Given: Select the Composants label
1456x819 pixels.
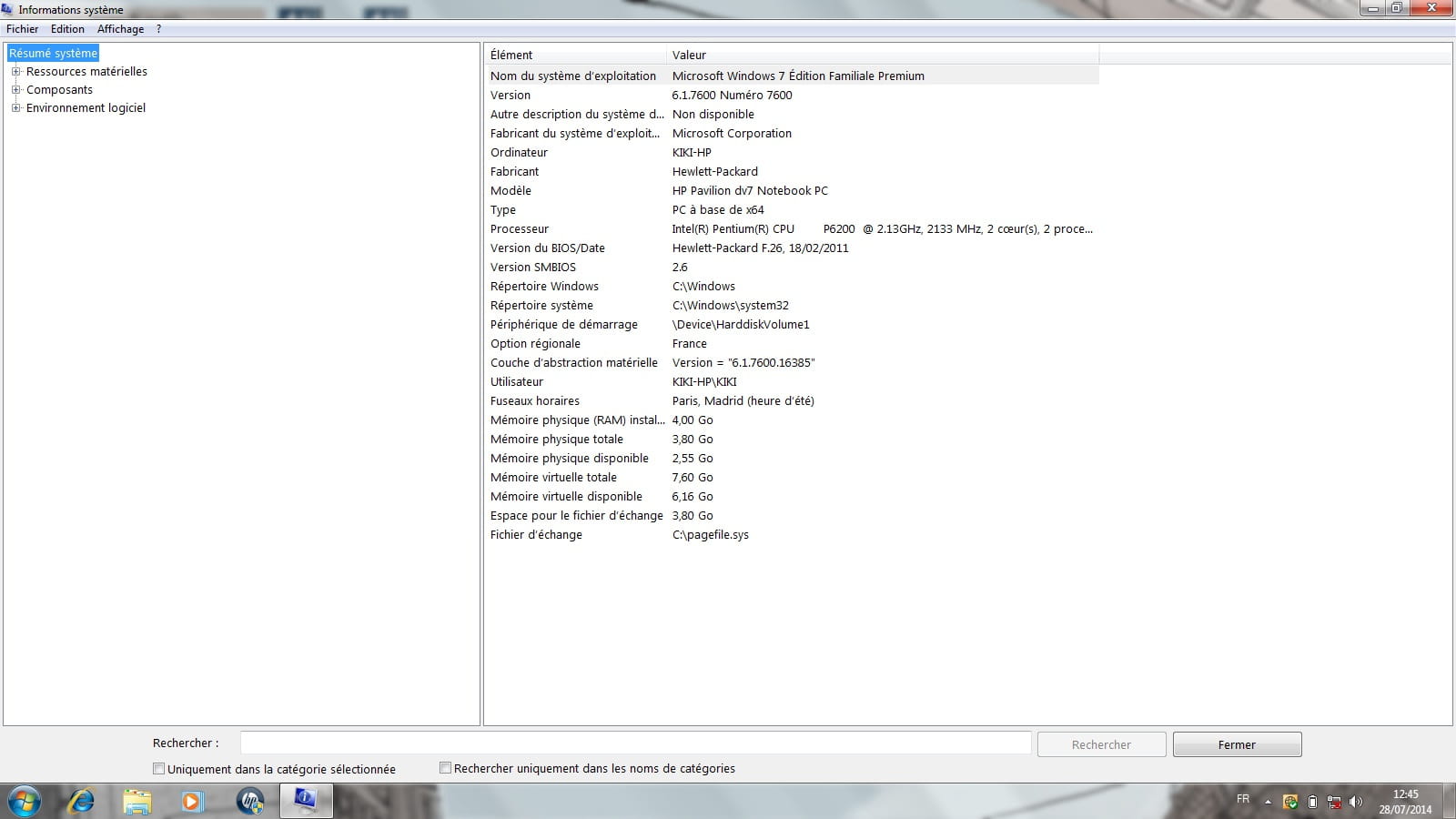Looking at the screenshot, I should pyautogui.click(x=59, y=89).
